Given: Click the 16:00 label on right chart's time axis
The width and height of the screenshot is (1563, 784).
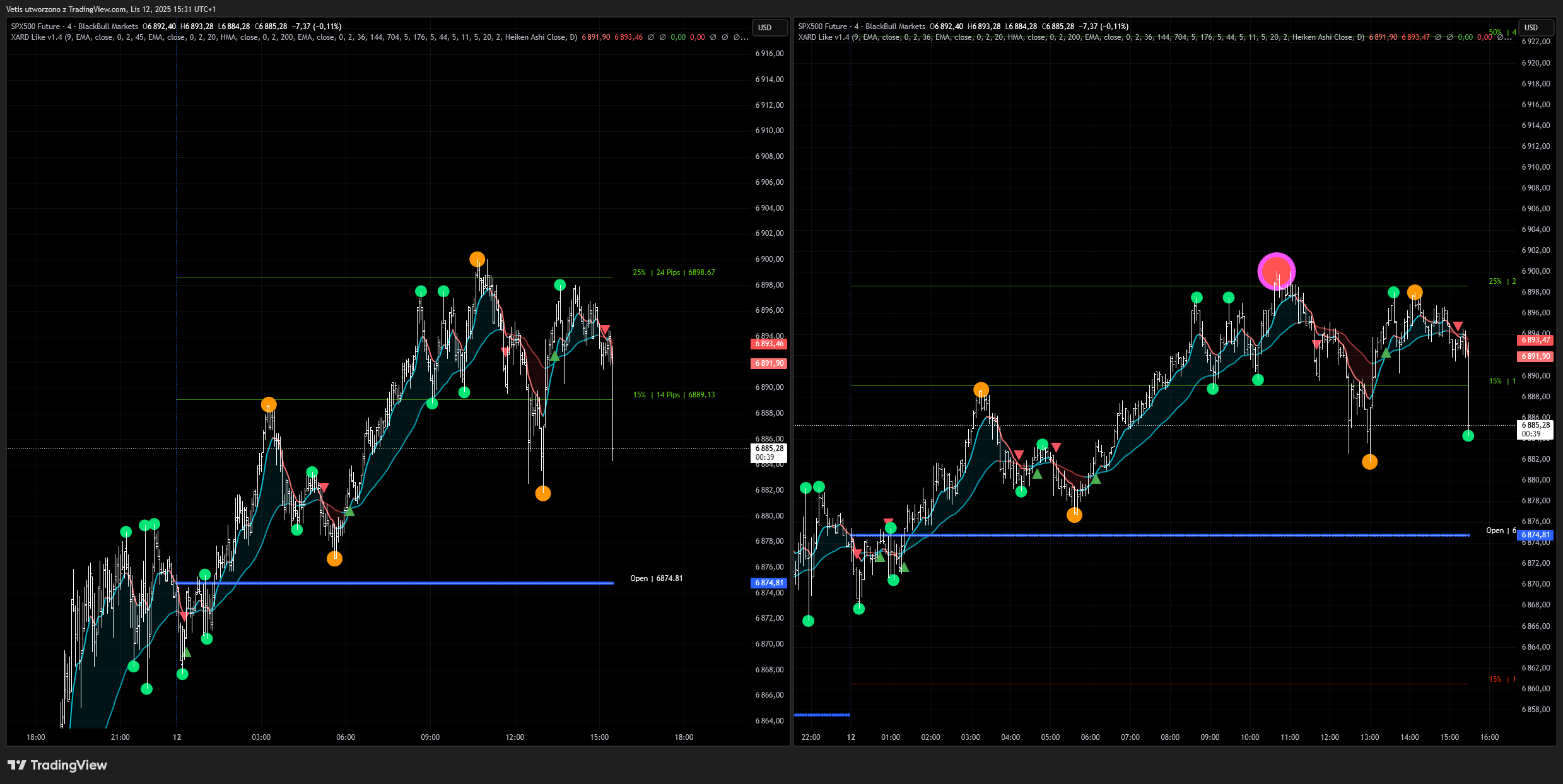Looking at the screenshot, I should [1489, 737].
